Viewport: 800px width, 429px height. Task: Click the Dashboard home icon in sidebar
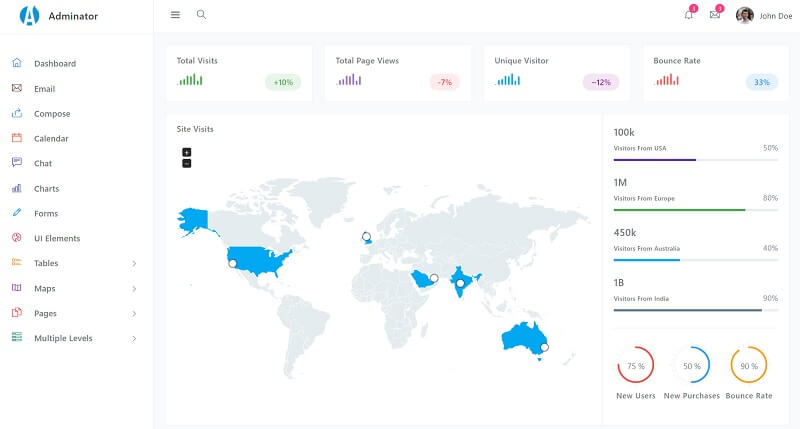point(17,63)
